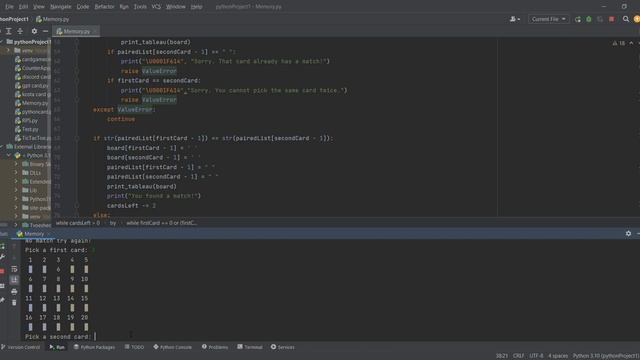Expand the site-packages folder

click(16, 208)
